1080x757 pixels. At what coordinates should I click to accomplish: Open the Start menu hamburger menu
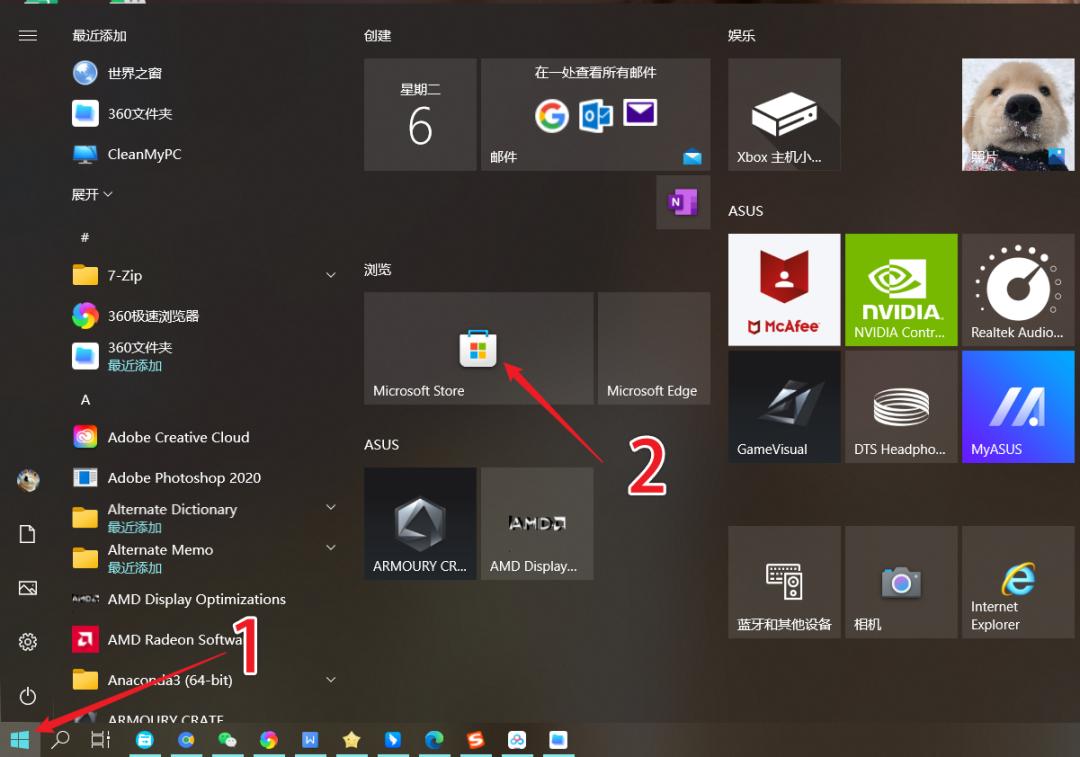click(27, 35)
